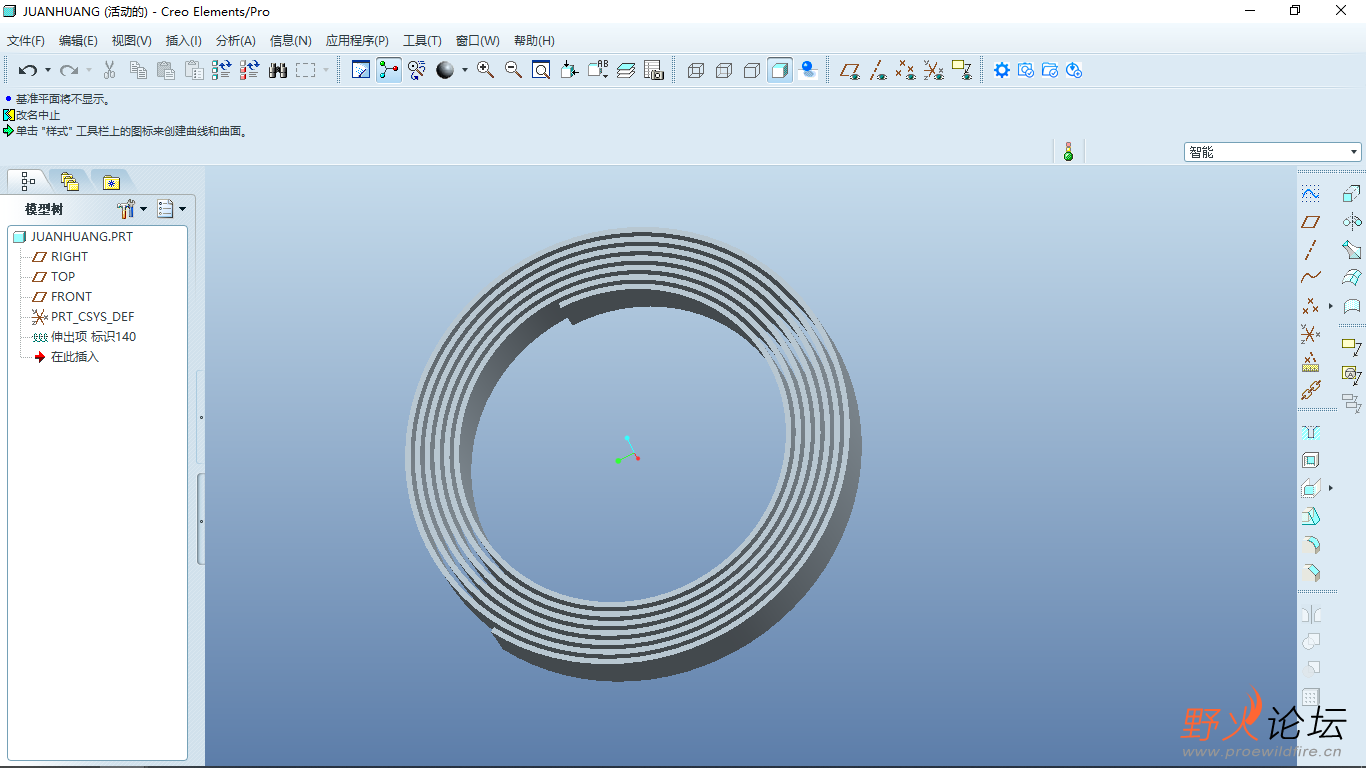Viewport: 1366px width, 768px height.
Task: Select the TOP datum plane
Action: tap(54, 277)
